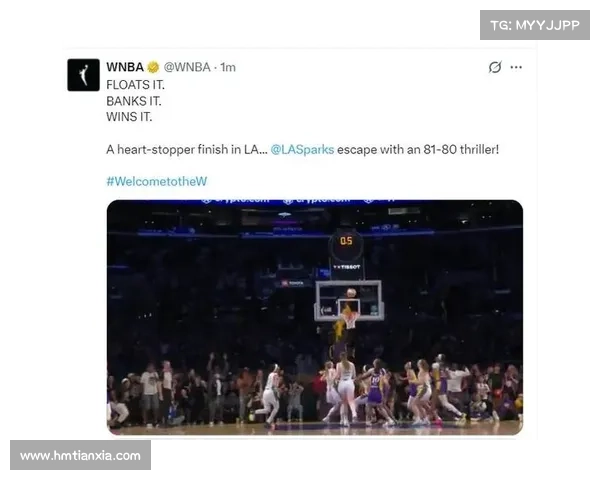Click the www.hmtianxia.com watermark

(80, 455)
